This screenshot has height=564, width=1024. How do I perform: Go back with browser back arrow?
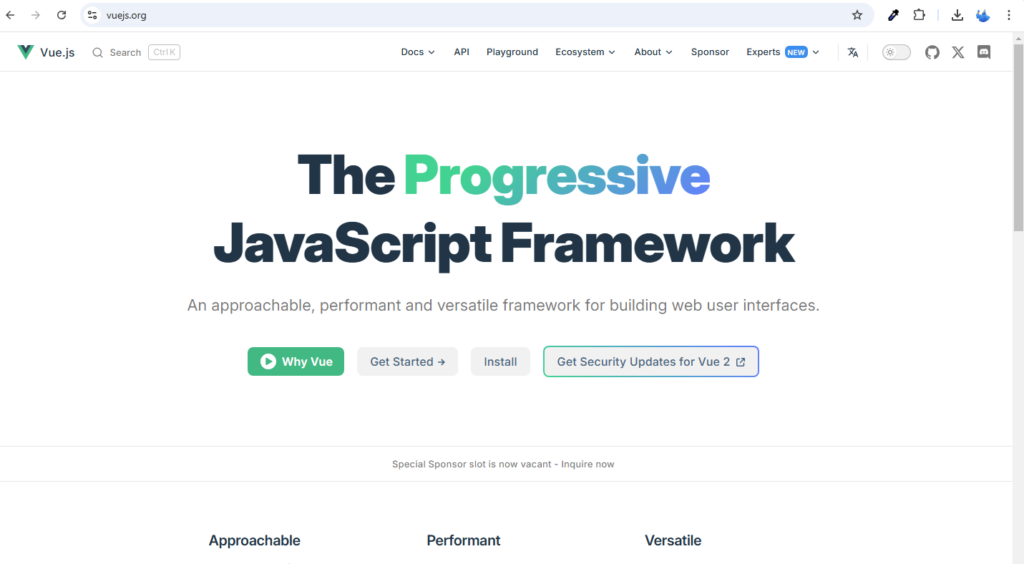coord(10,15)
